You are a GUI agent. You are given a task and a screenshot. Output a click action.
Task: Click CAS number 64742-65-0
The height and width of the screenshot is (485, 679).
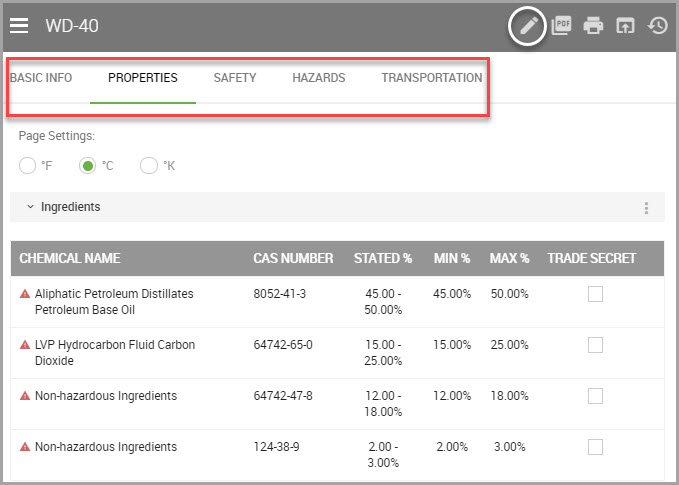coord(283,345)
